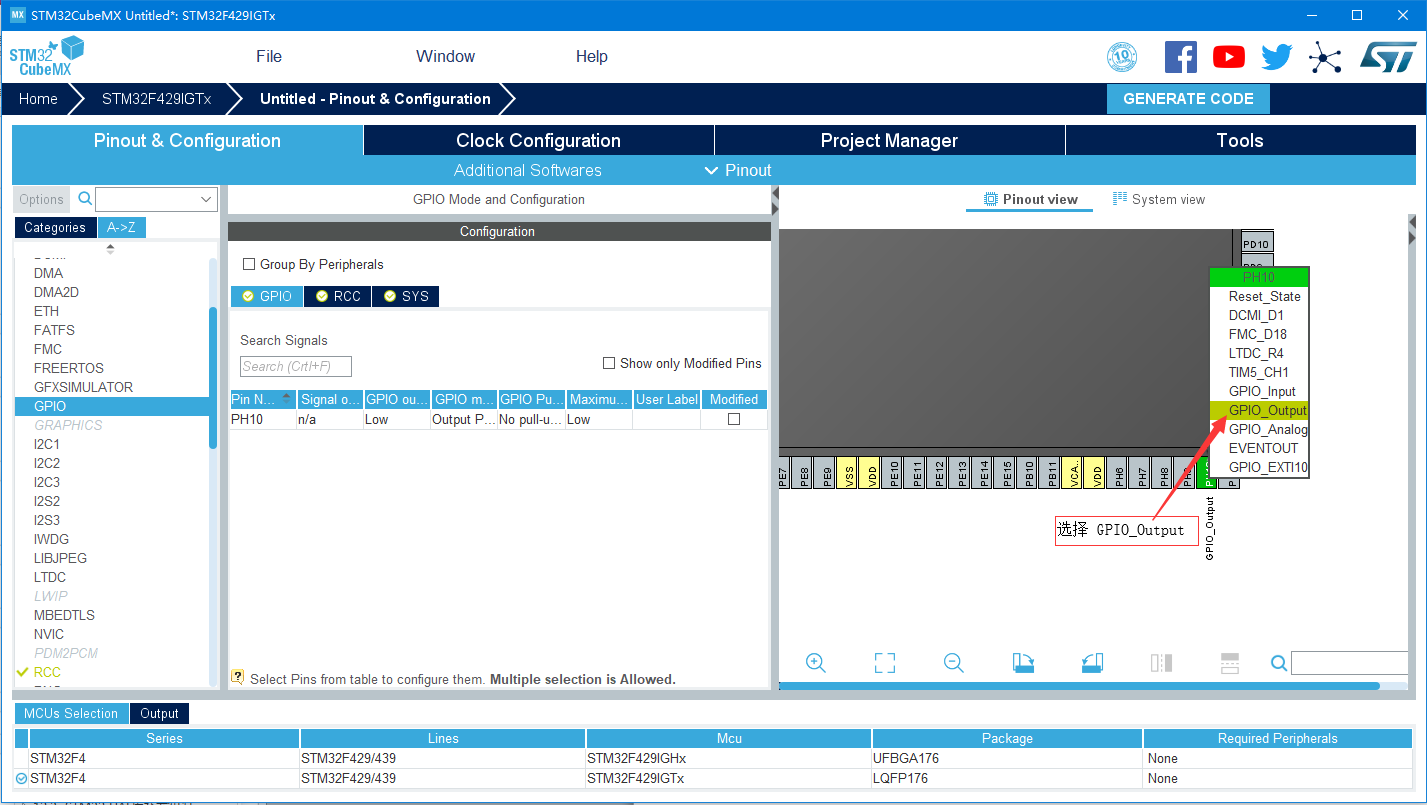The height and width of the screenshot is (805, 1427).
Task: Open the ST Twitter icon
Action: (x=1277, y=57)
